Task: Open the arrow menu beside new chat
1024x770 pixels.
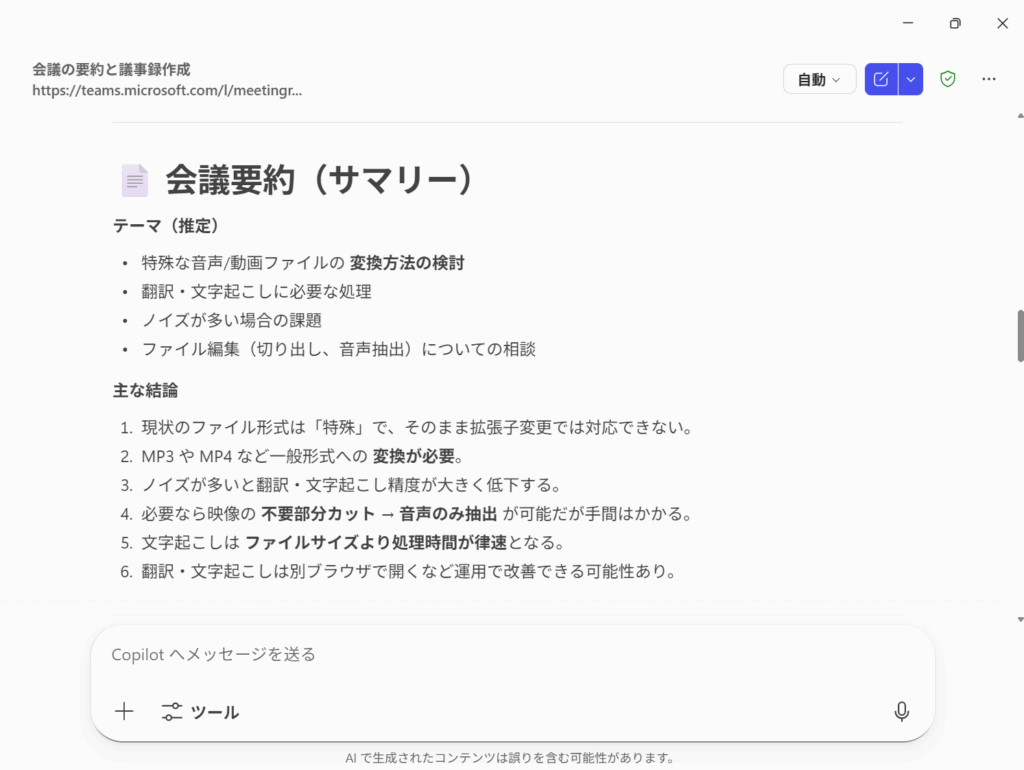Action: 910,79
